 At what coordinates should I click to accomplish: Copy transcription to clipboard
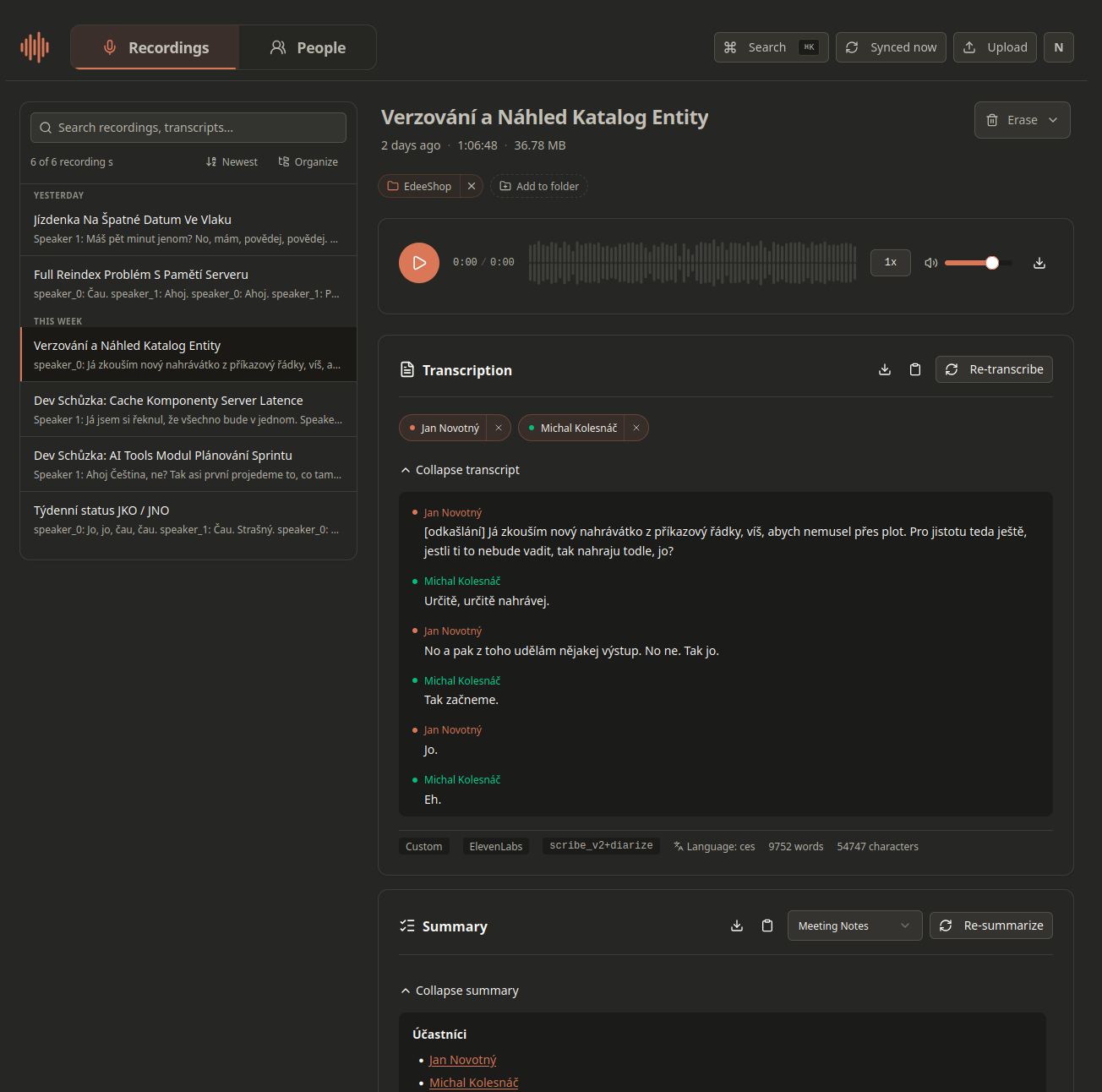[915, 369]
